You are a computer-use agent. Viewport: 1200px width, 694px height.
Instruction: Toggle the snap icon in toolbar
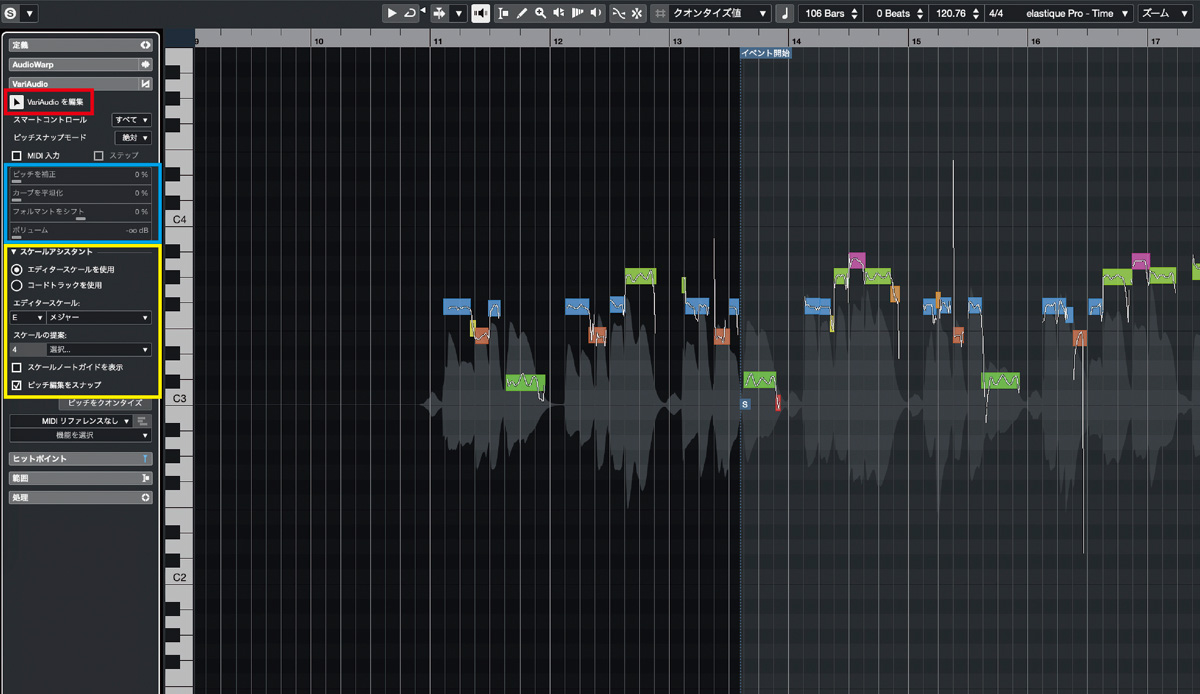tap(636, 13)
